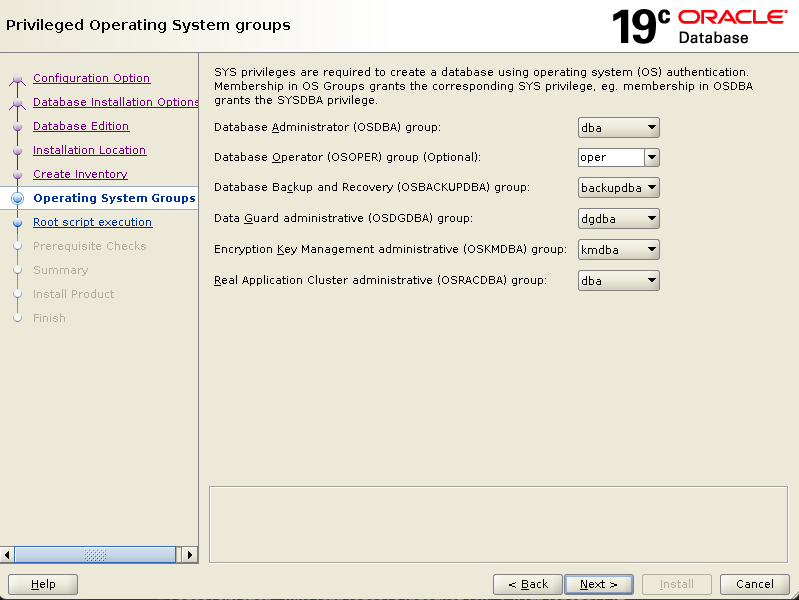
Task: Go to Database Installation Options step
Action: pos(116,102)
